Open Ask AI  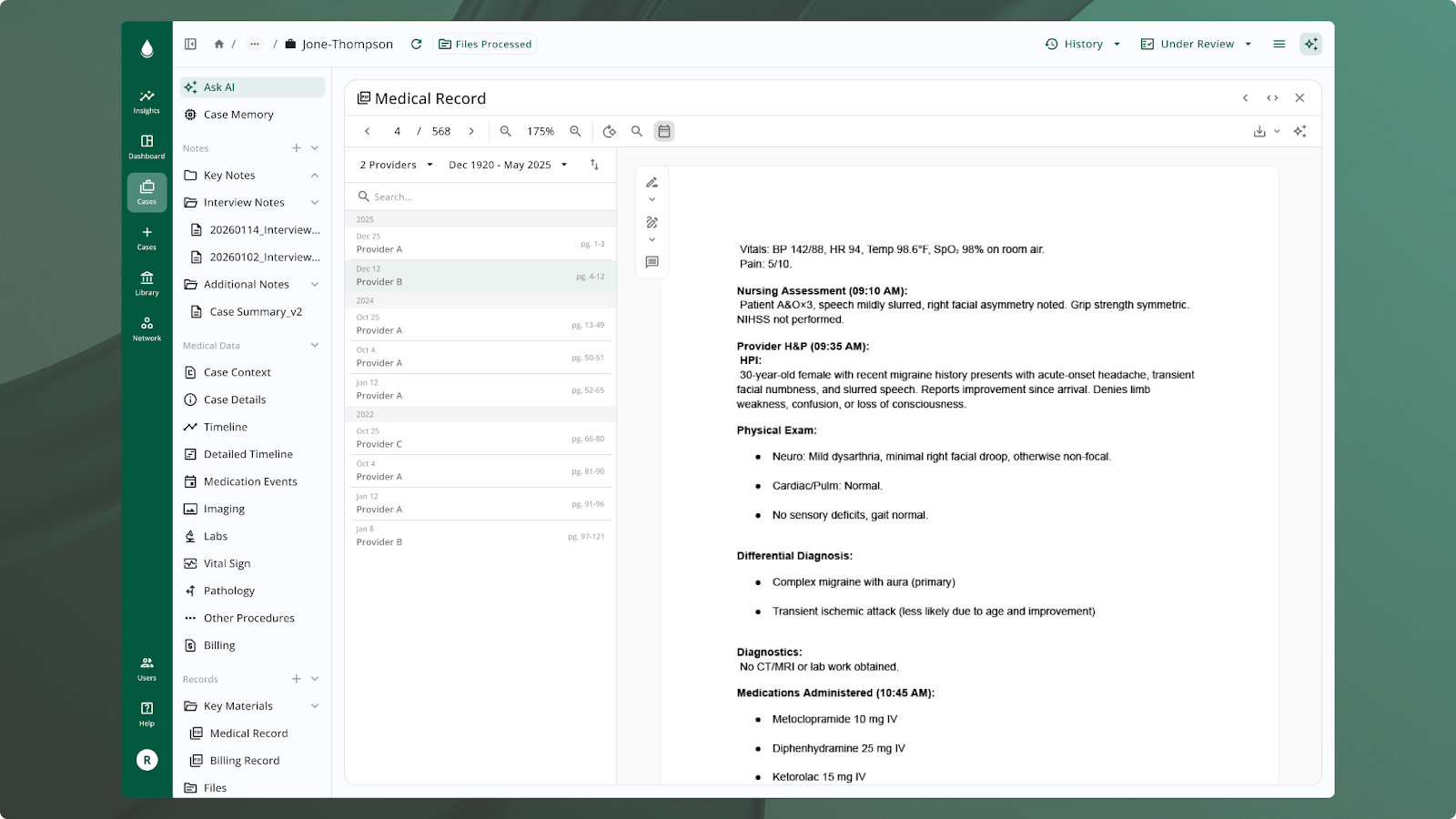(252, 87)
